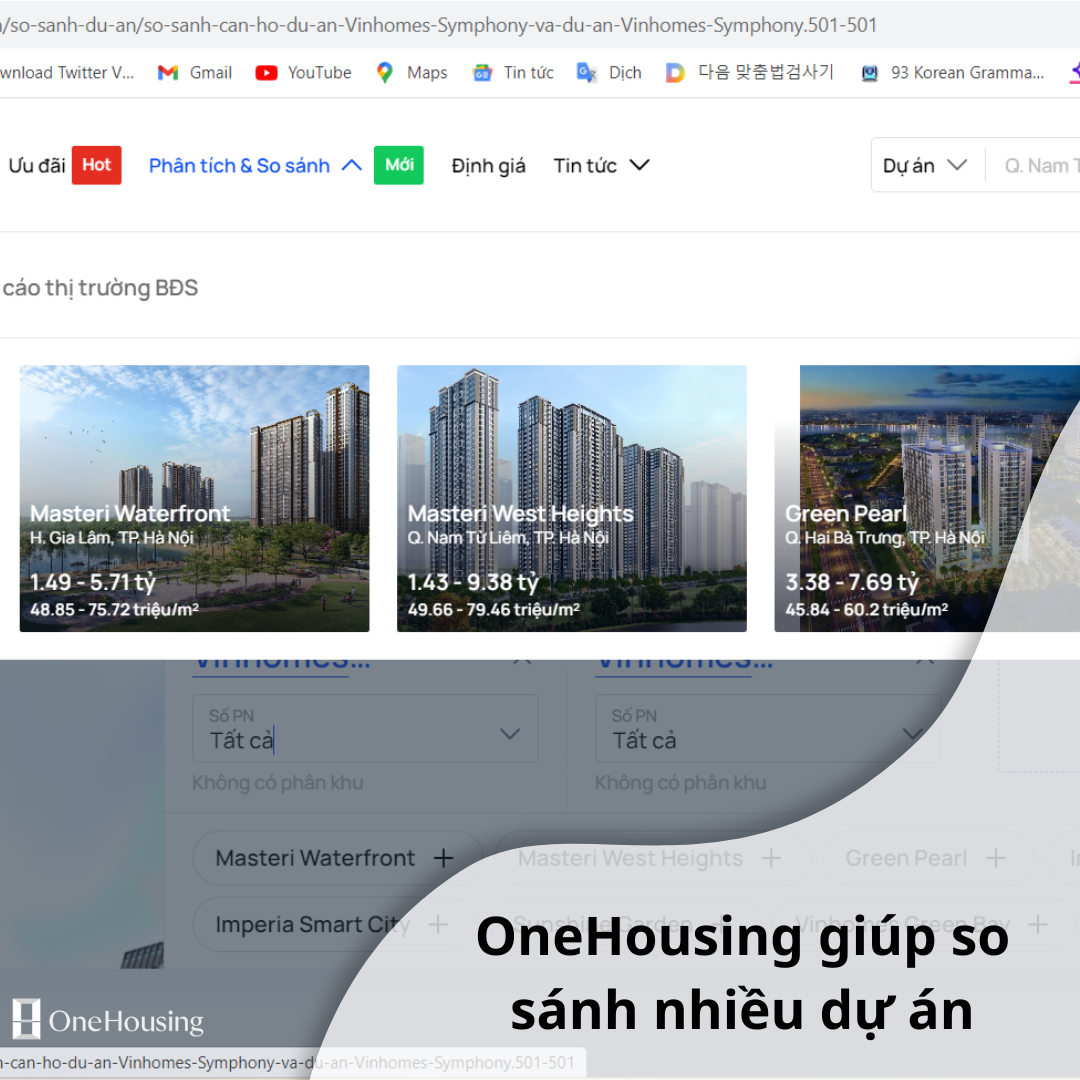The width and height of the screenshot is (1080, 1080).
Task: Add Green Pearl chip to comparison
Action: point(927,858)
